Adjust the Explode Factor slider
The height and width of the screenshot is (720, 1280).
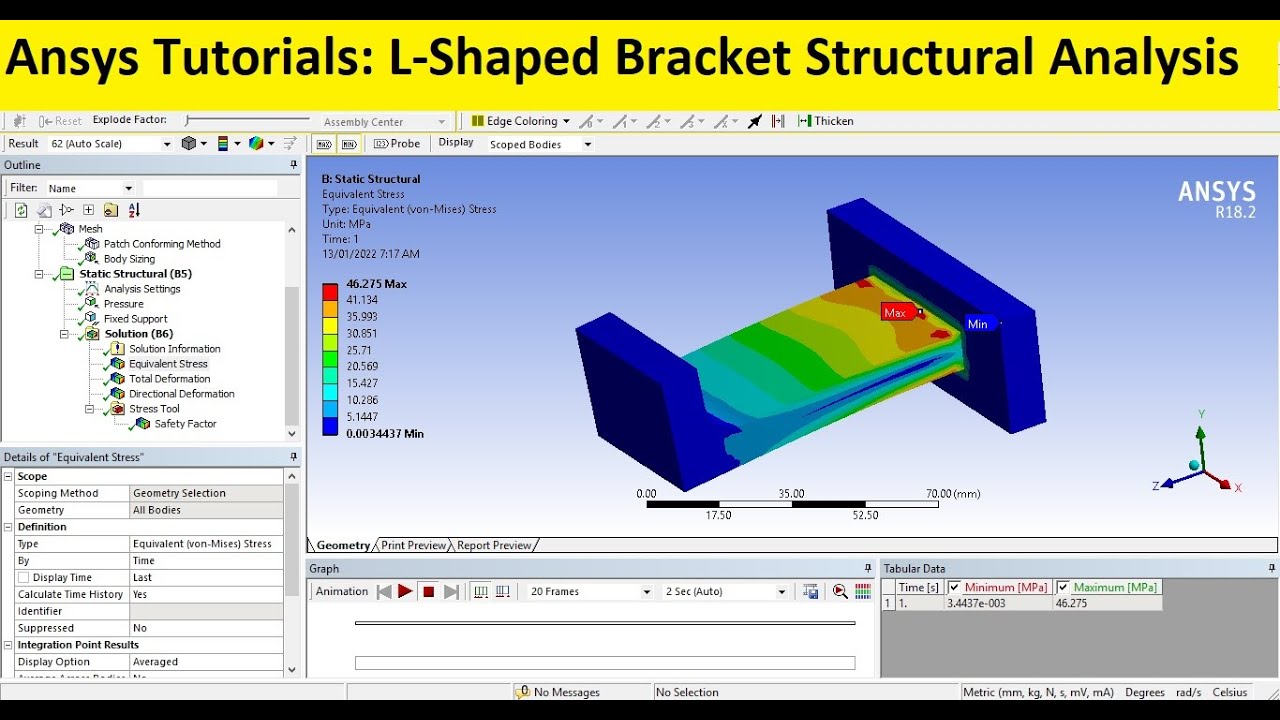click(x=247, y=121)
